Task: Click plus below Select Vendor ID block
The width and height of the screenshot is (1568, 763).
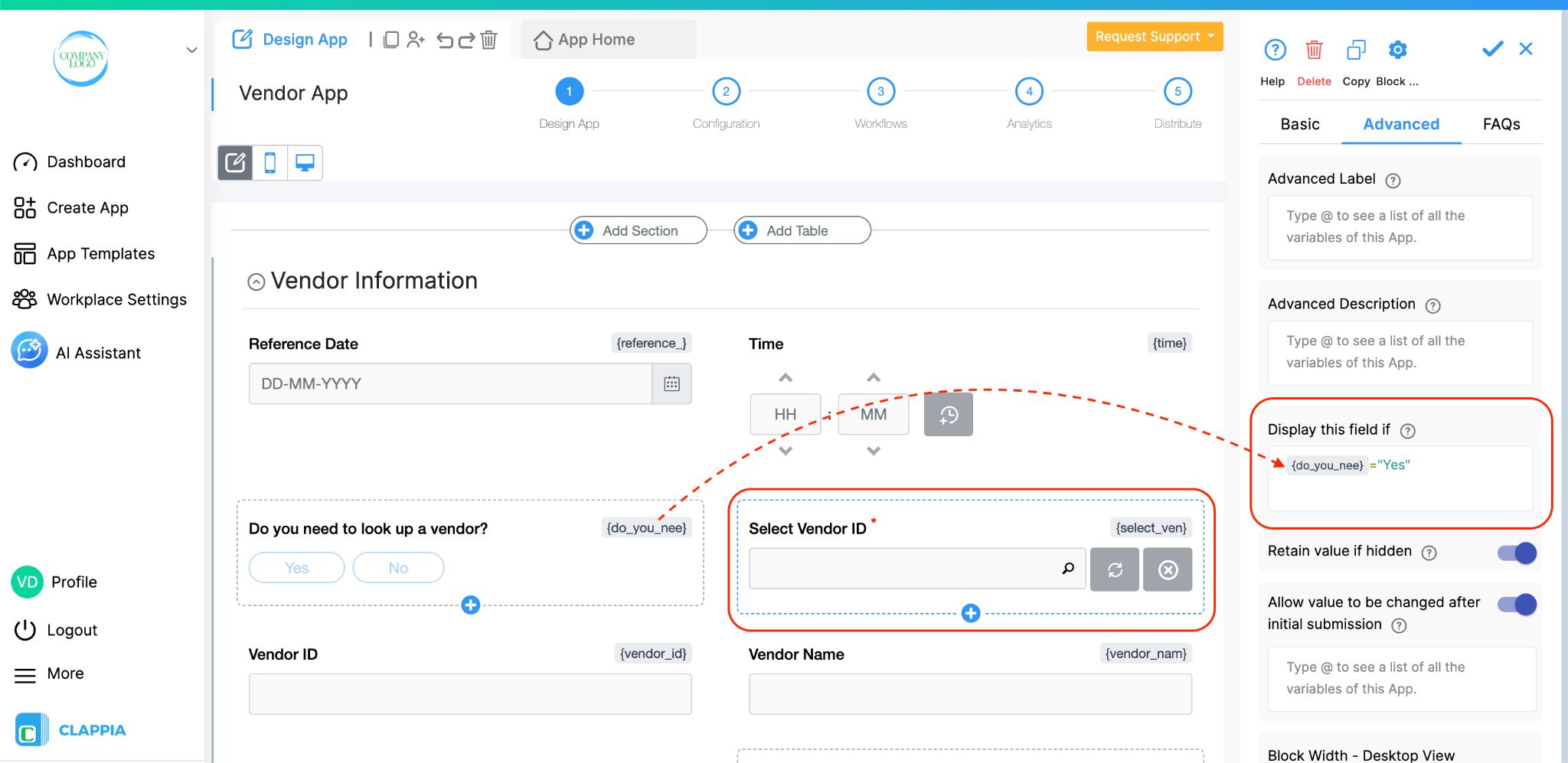Action: click(971, 613)
